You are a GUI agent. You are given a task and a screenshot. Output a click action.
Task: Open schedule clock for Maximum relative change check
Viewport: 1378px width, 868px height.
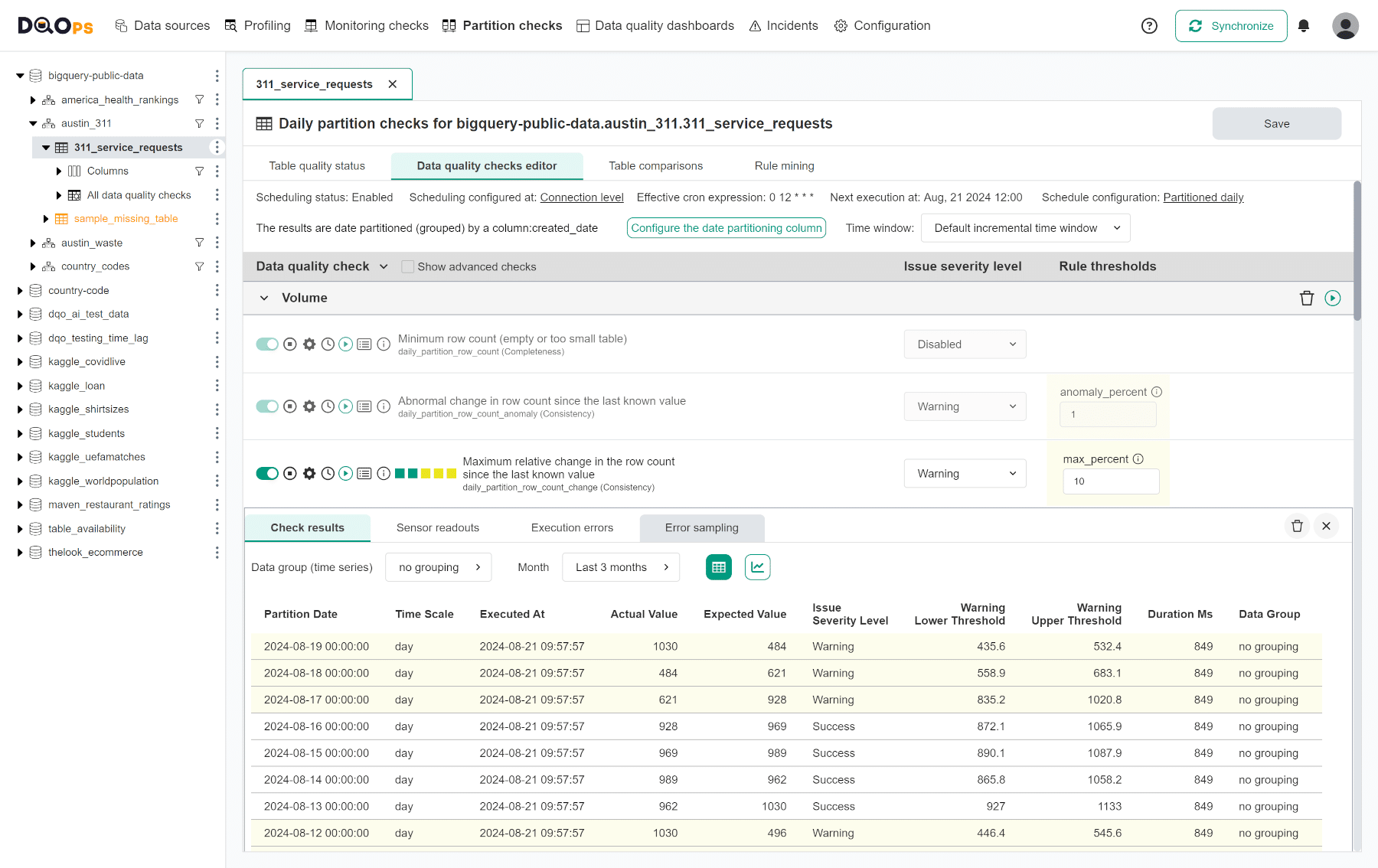coord(328,474)
